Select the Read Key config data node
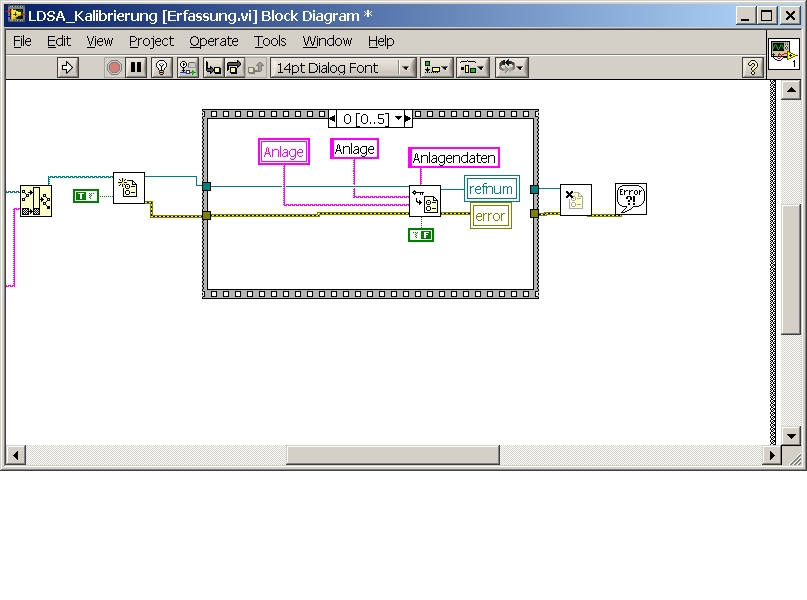 coord(425,201)
